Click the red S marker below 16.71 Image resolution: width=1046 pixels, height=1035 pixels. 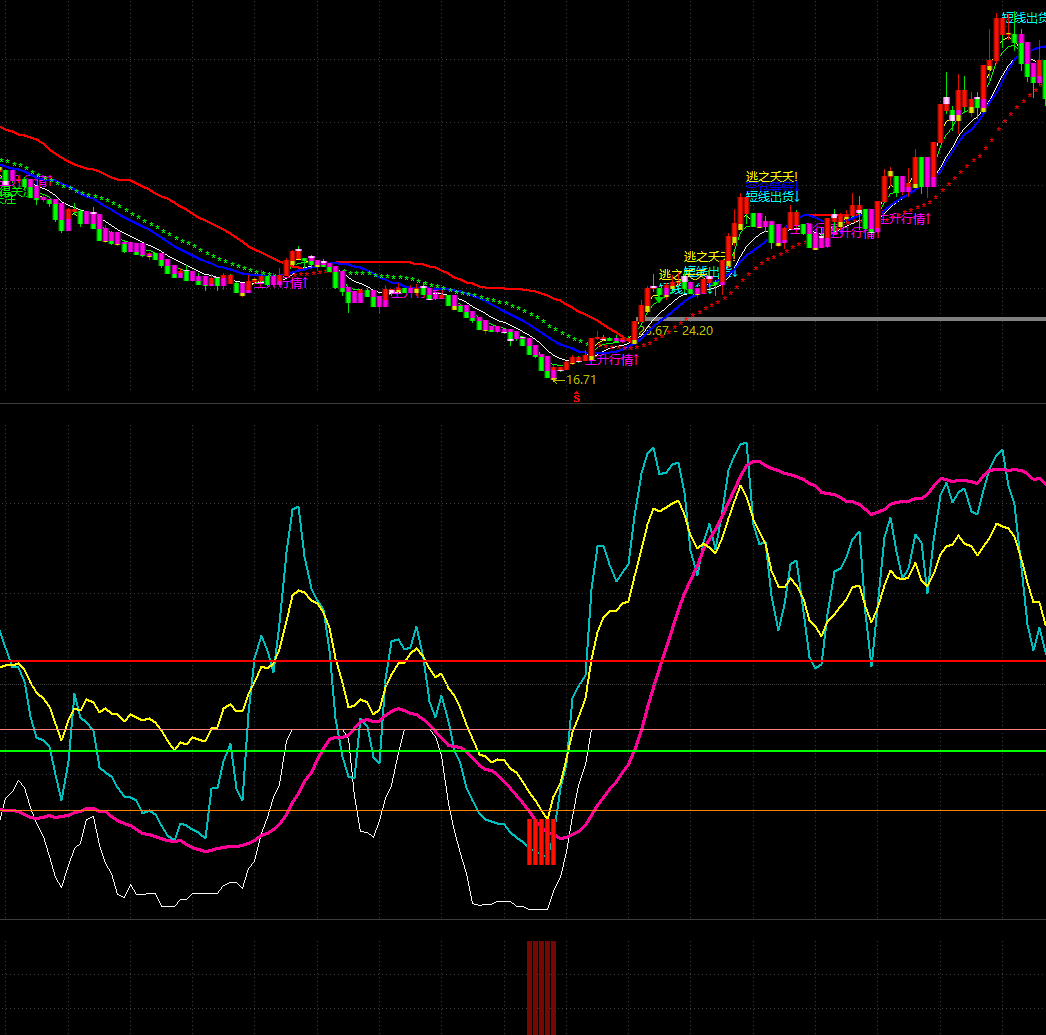tap(577, 397)
